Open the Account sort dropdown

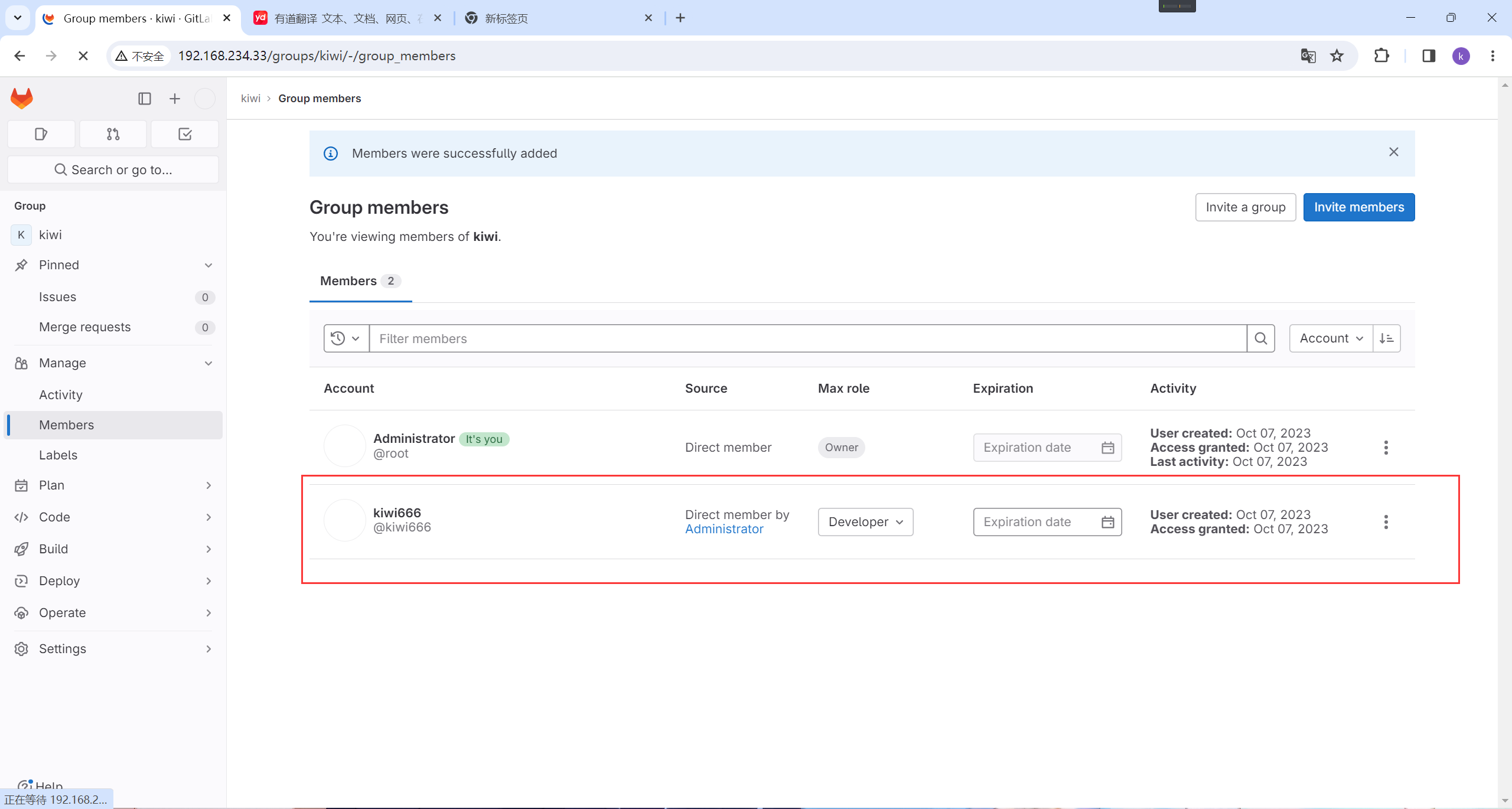pyautogui.click(x=1331, y=338)
